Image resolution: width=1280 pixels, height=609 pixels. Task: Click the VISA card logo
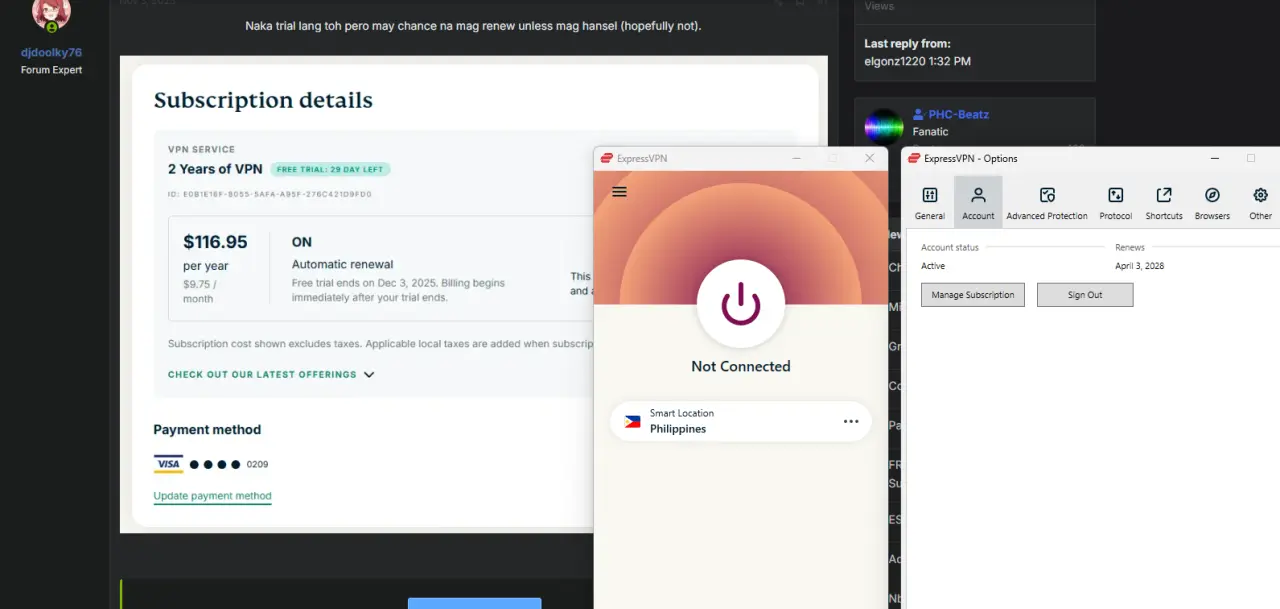point(168,464)
